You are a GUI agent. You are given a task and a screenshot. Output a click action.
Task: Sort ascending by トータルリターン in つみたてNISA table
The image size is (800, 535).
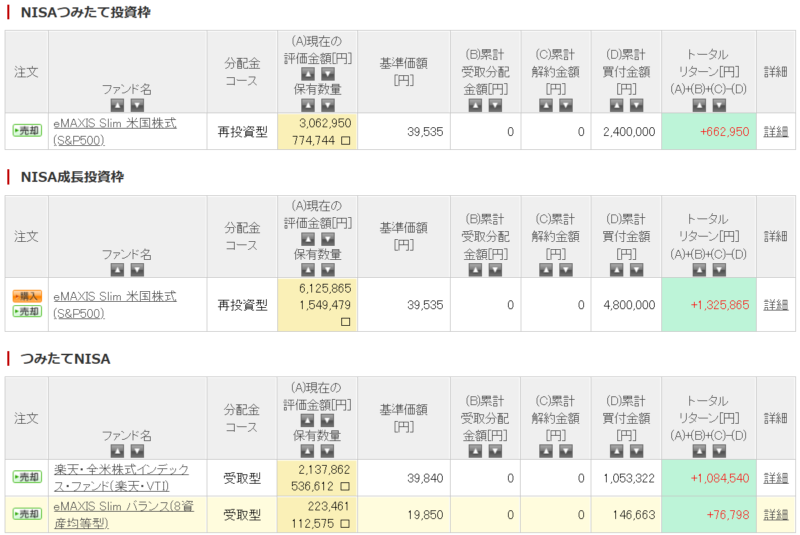click(x=698, y=451)
